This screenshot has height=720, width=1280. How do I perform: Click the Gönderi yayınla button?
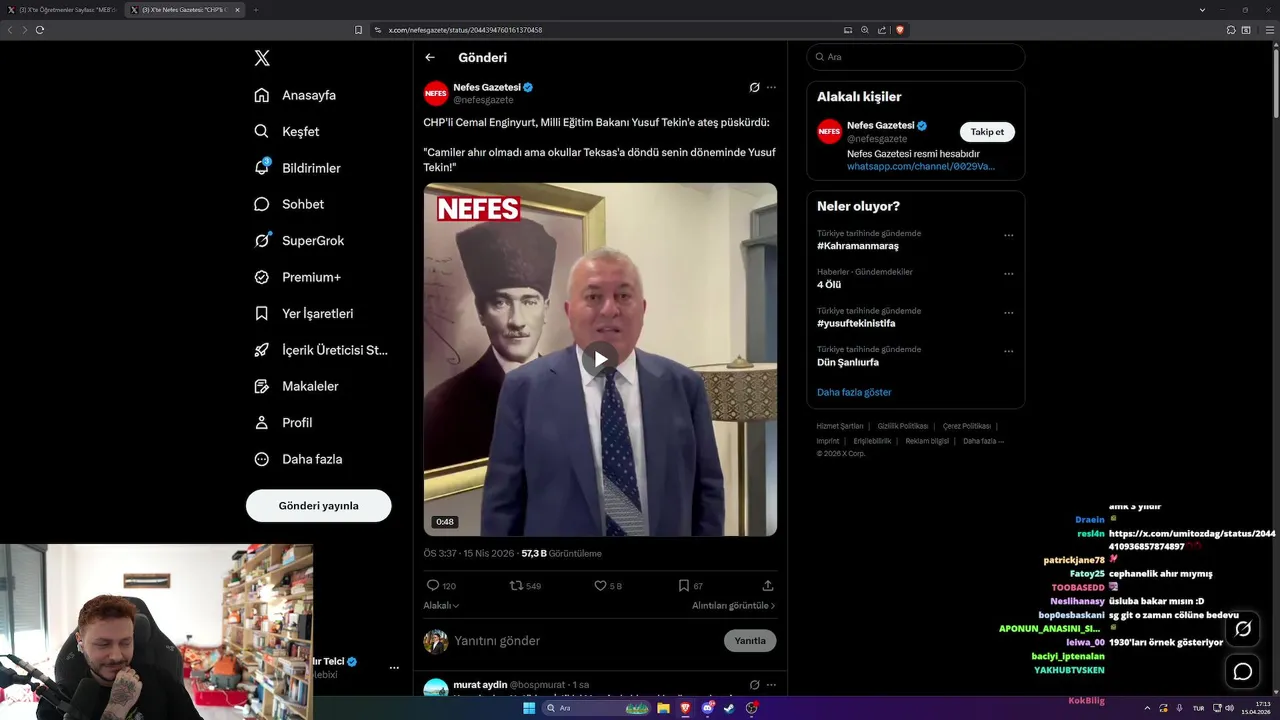pos(318,506)
